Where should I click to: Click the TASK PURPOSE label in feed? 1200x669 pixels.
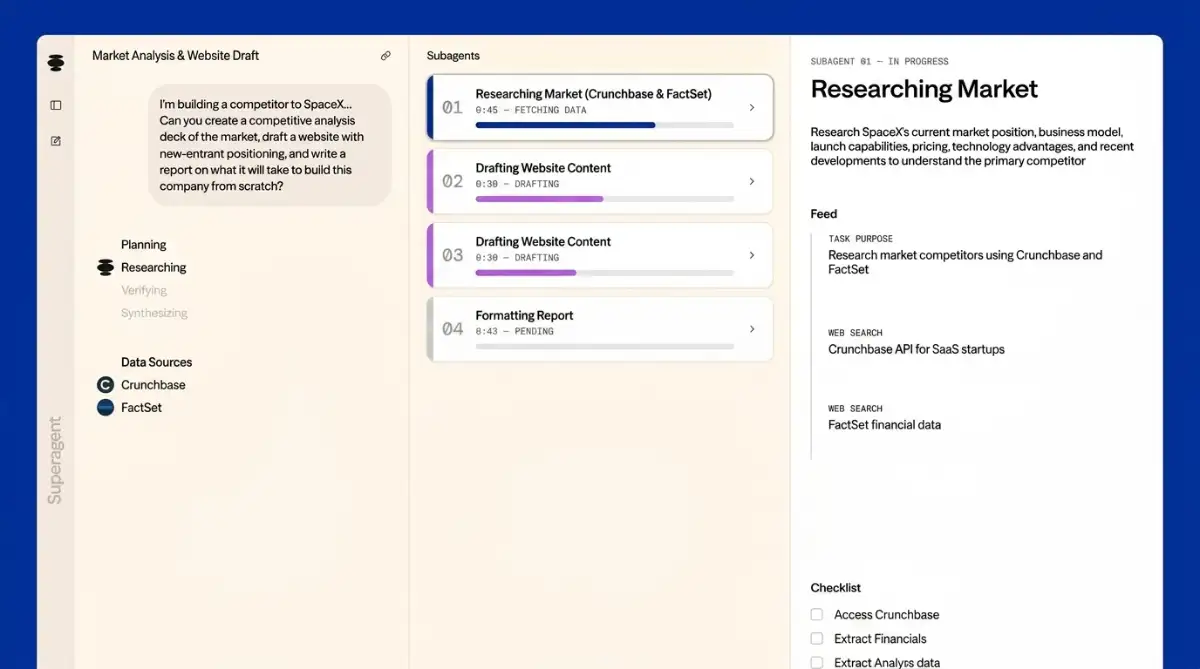[x=860, y=239]
